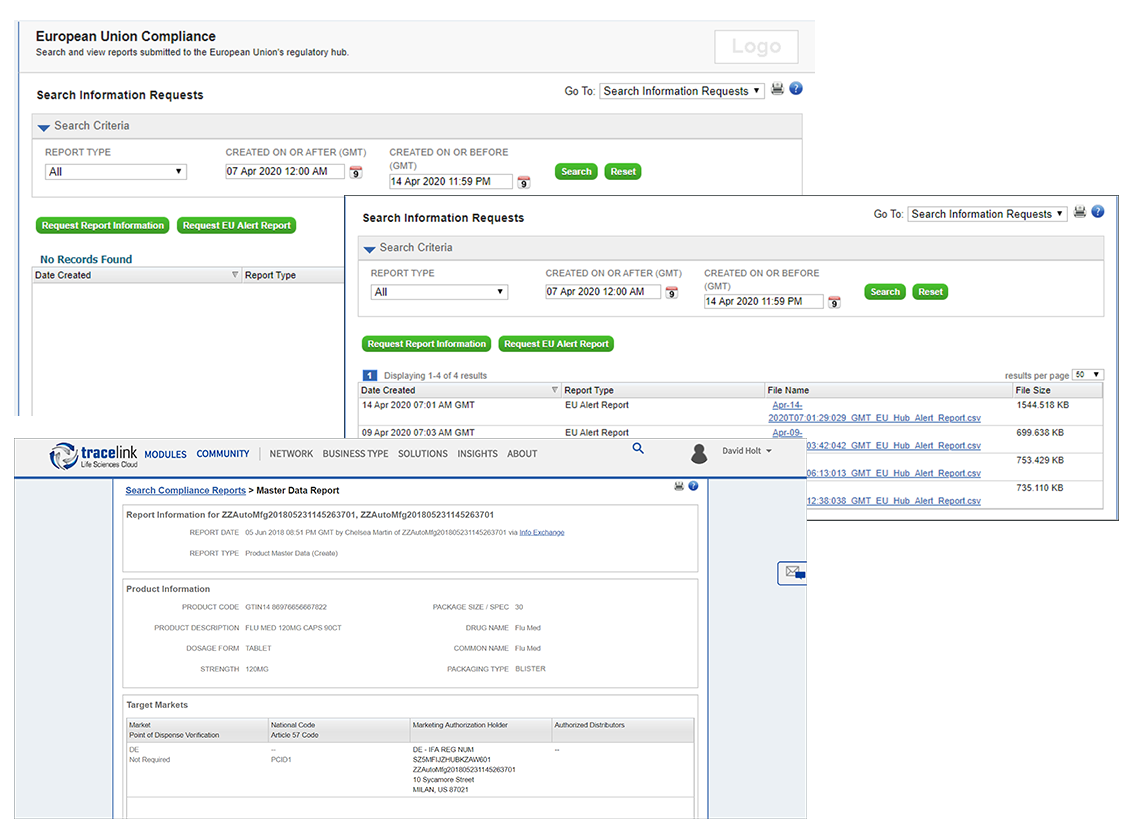This screenshot has height=832, width=1133.
Task: Click the user avatar icon beside David Holt
Action: pyautogui.click(x=699, y=454)
